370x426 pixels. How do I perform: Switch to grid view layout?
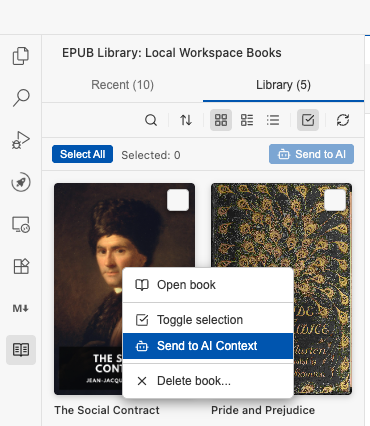221,120
